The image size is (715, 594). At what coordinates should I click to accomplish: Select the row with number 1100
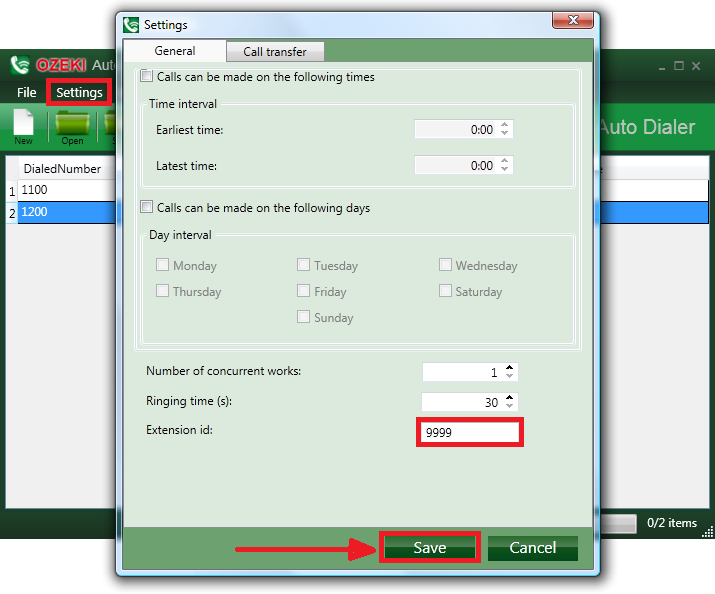[66, 190]
